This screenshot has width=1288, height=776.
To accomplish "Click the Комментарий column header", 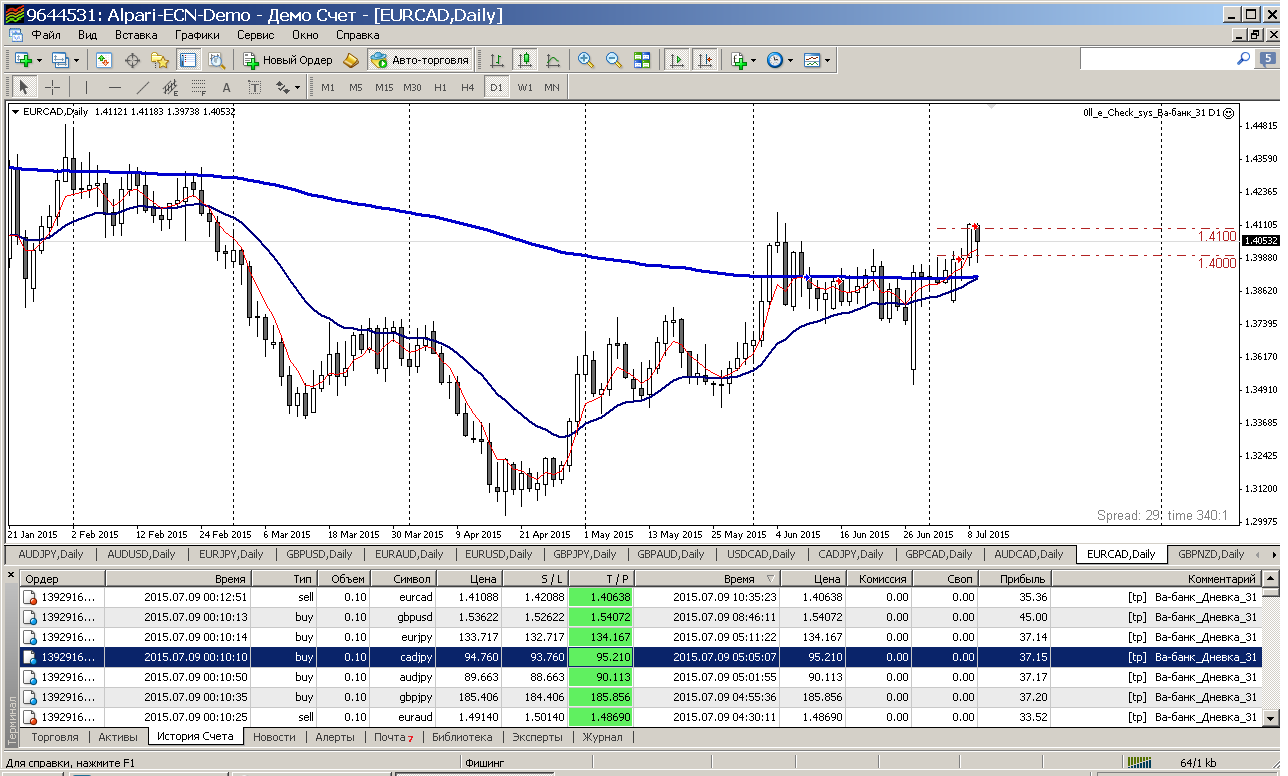I will tap(1154, 578).
